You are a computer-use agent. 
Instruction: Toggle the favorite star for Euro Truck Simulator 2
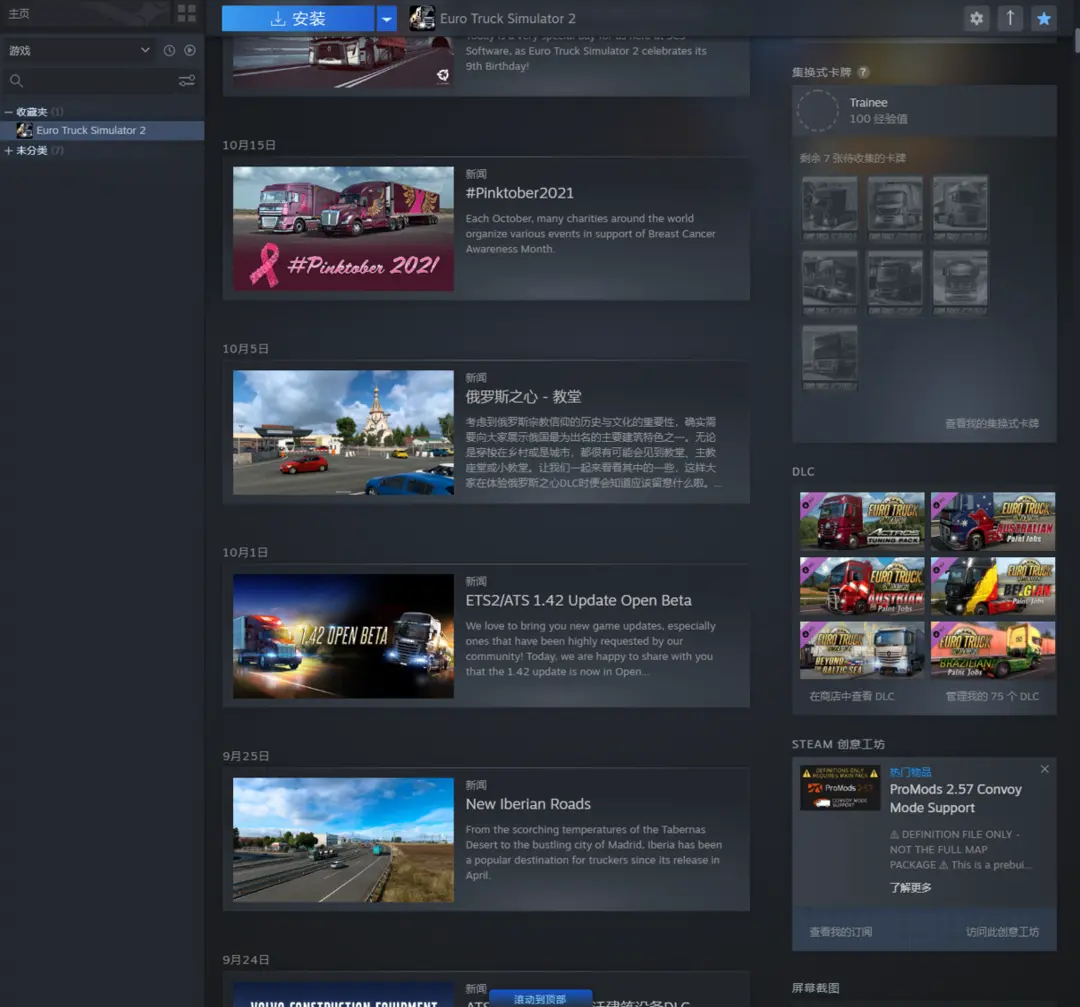tap(1043, 19)
